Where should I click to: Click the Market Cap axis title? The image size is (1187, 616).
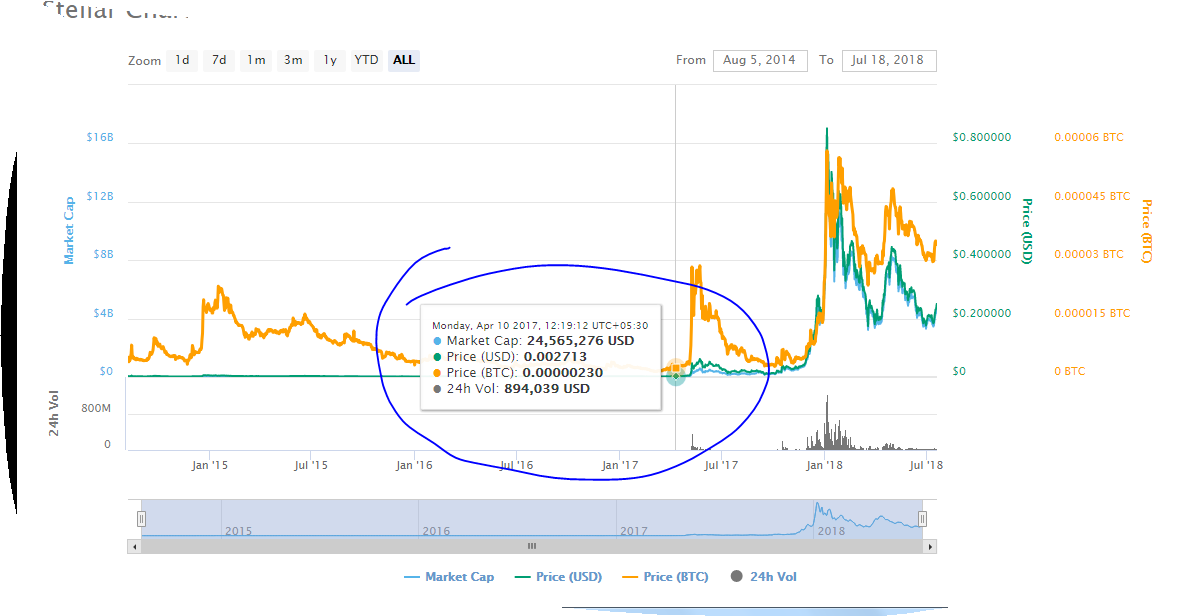(x=69, y=231)
